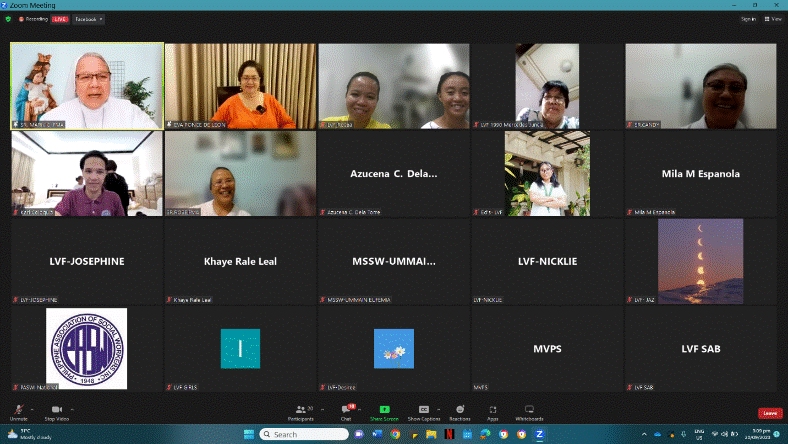
Task: Click the green Share Screen icon
Action: pyautogui.click(x=384, y=410)
